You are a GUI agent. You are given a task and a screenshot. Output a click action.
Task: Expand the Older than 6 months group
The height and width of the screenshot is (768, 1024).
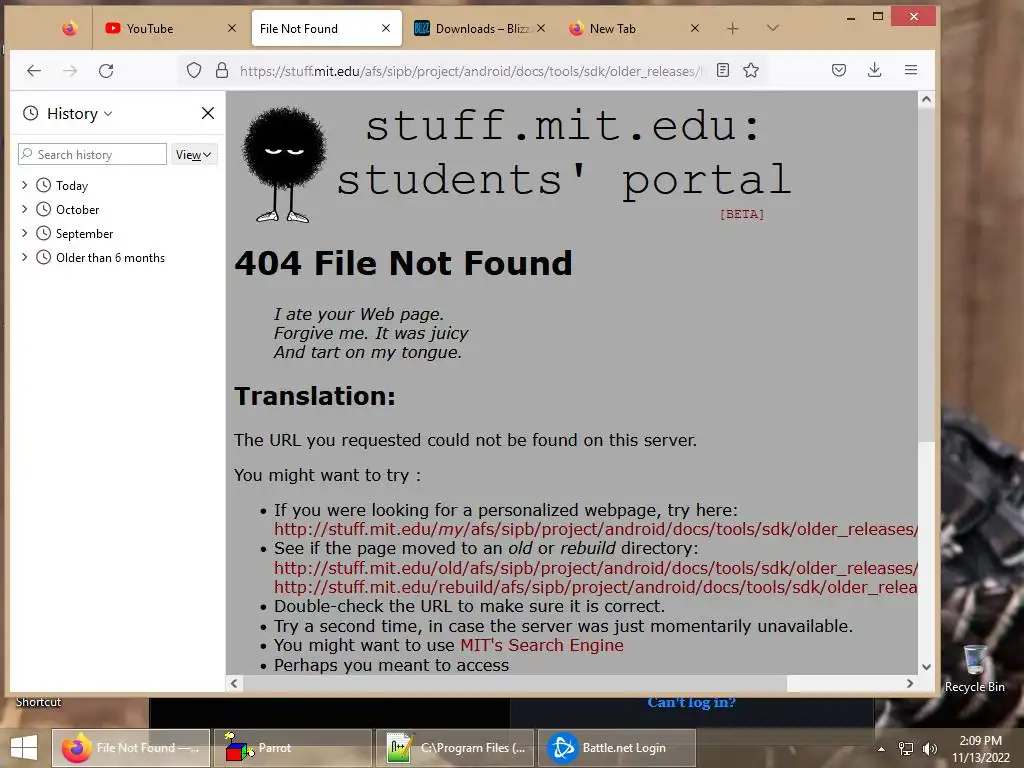coord(24,257)
